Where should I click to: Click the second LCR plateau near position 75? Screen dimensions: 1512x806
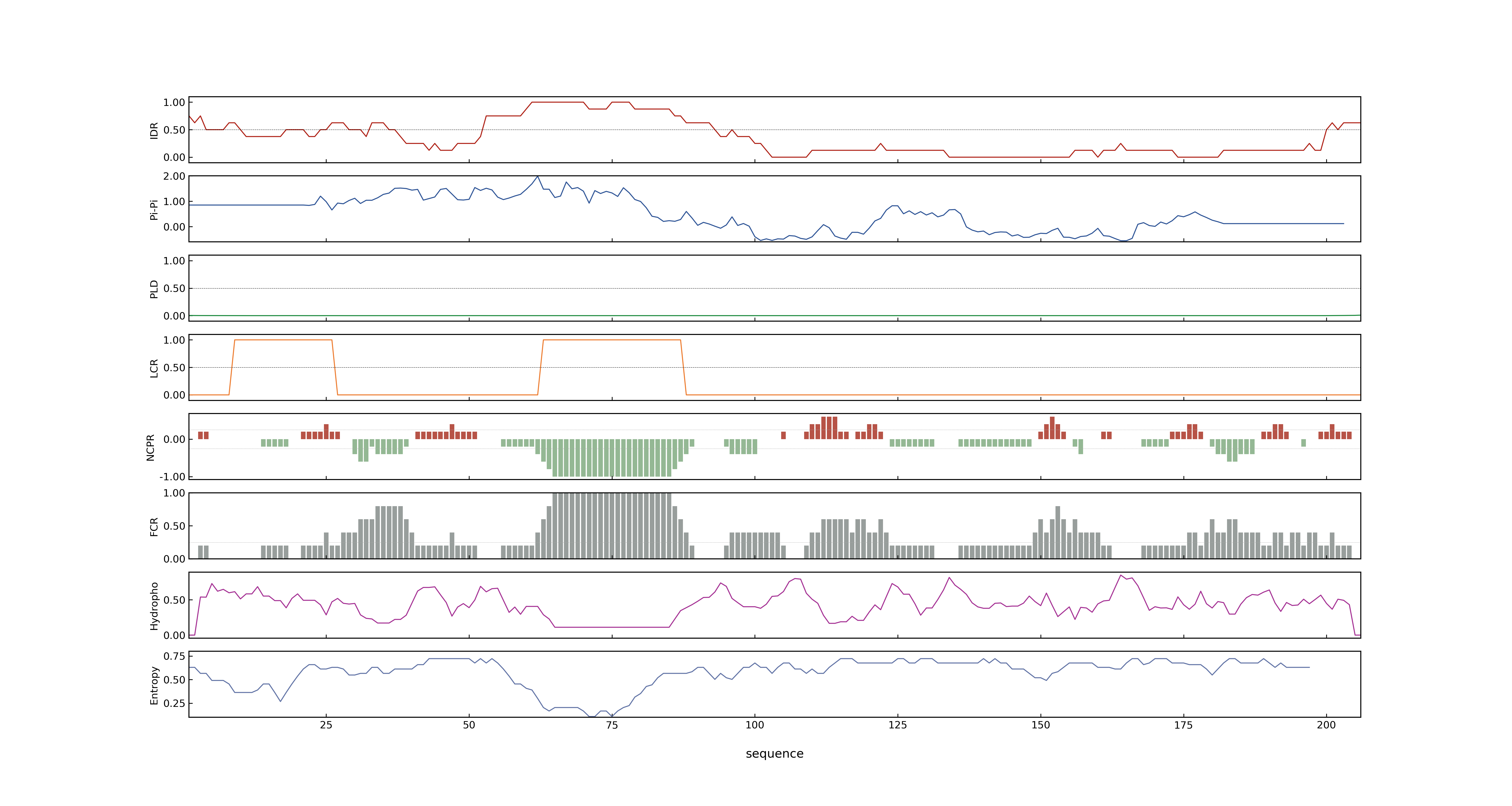click(612, 340)
